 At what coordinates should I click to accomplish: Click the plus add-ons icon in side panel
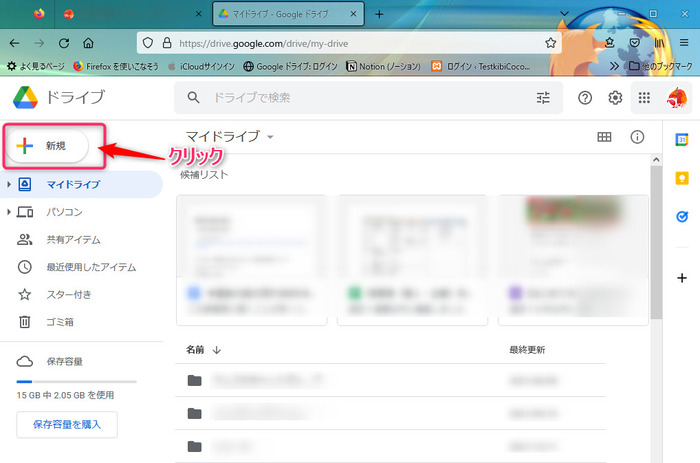point(682,278)
